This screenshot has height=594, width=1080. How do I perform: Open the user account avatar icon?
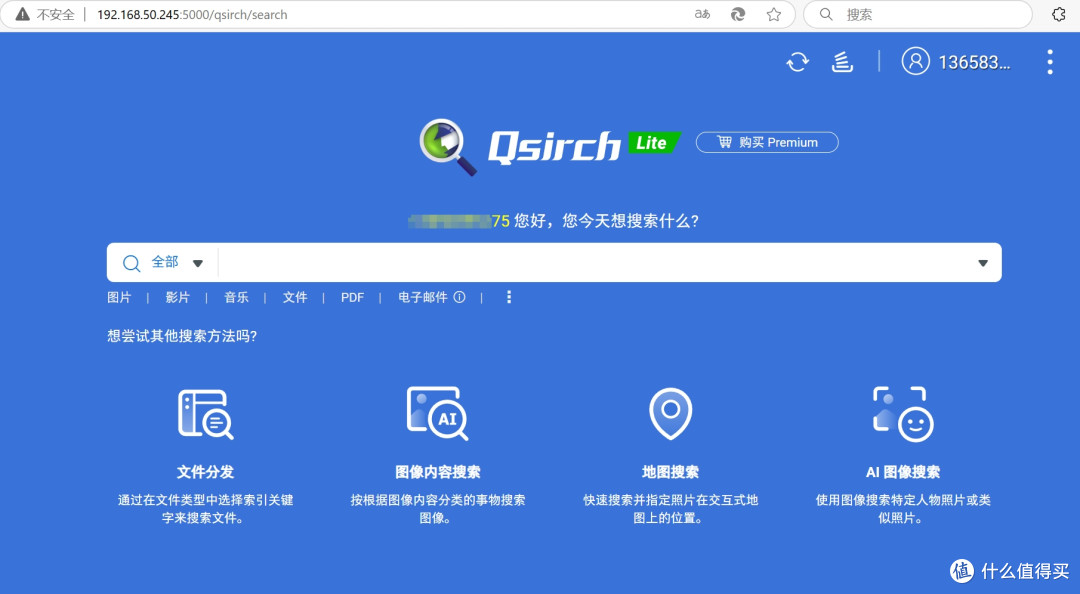point(915,61)
